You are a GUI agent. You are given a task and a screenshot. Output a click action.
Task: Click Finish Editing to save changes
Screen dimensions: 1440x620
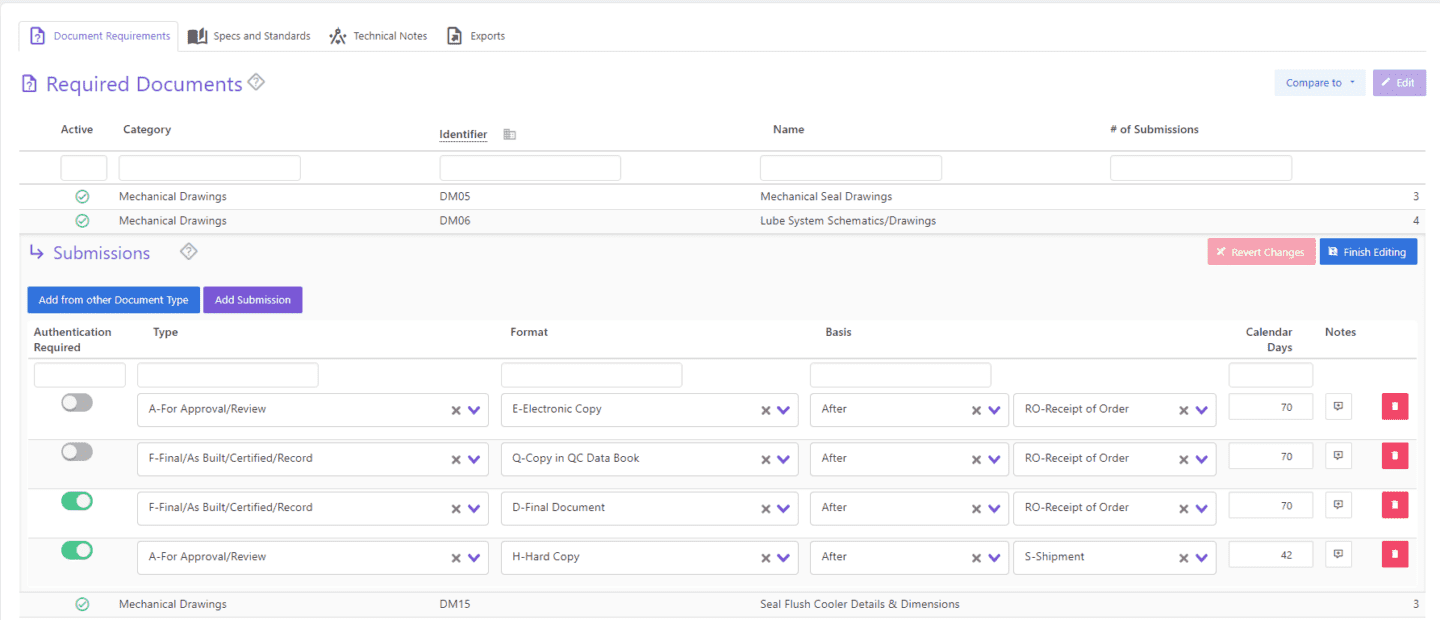coord(1368,251)
